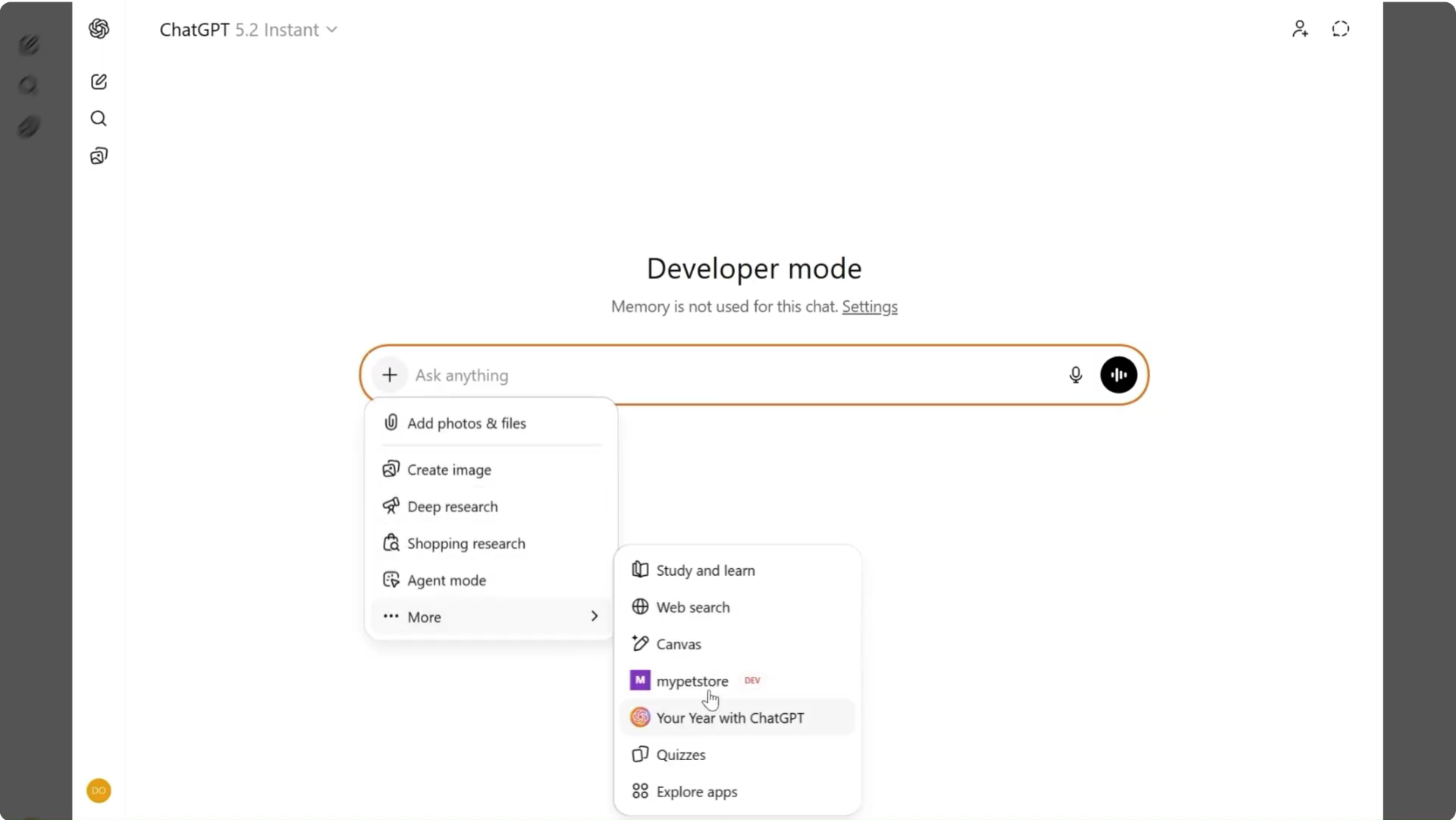Enable Agent mode from menu

(446, 580)
